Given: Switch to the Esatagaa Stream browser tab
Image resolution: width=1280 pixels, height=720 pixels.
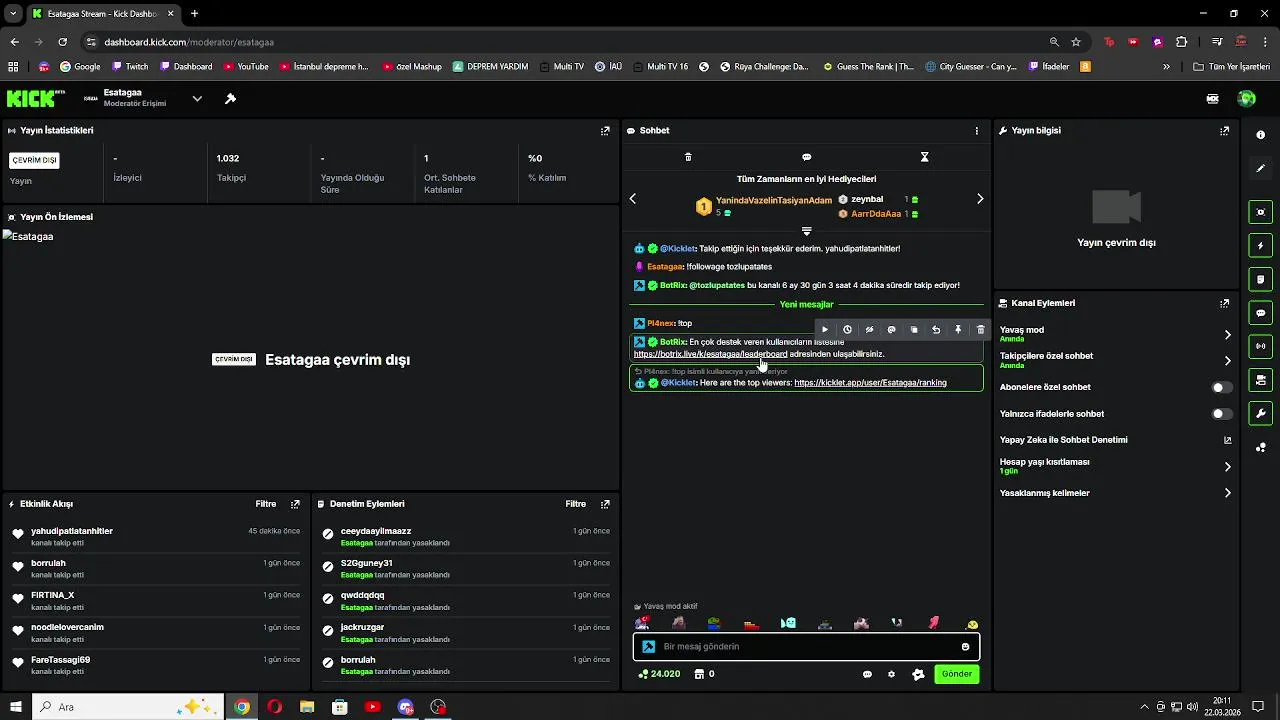Looking at the screenshot, I should coord(102,14).
